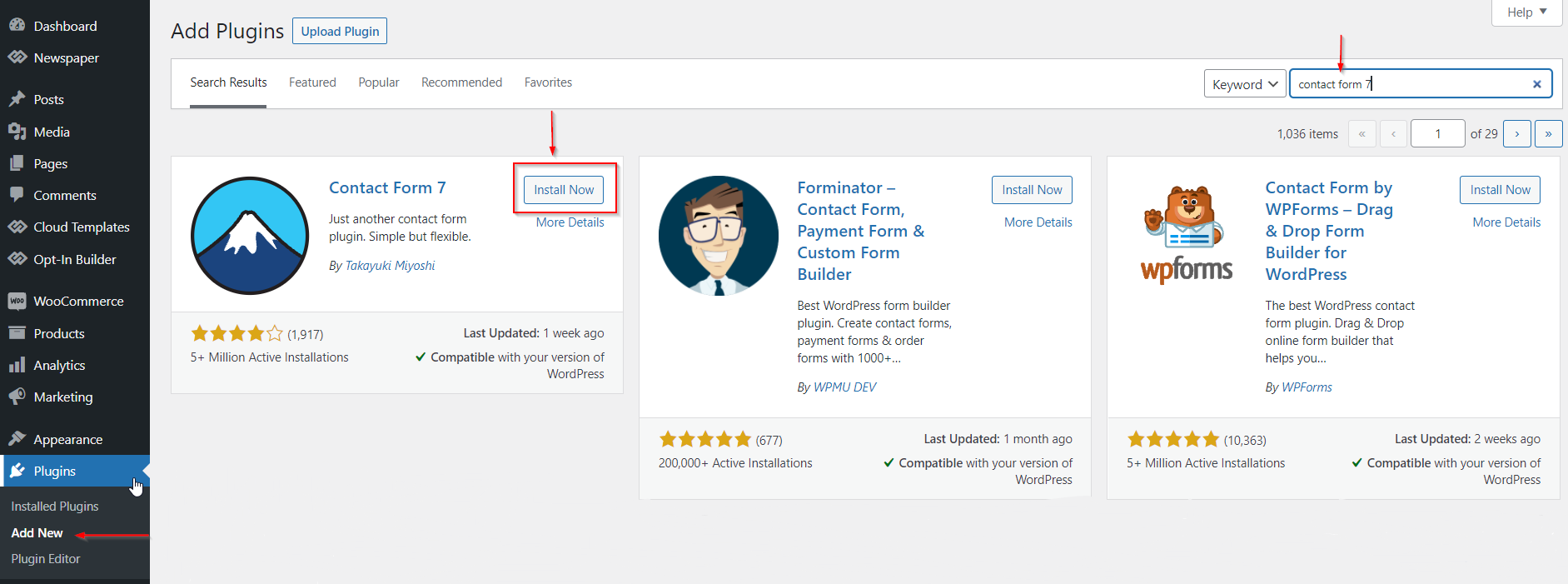Click the Pages icon in sidebar
Viewport: 1568px width, 584px height.
(x=17, y=163)
